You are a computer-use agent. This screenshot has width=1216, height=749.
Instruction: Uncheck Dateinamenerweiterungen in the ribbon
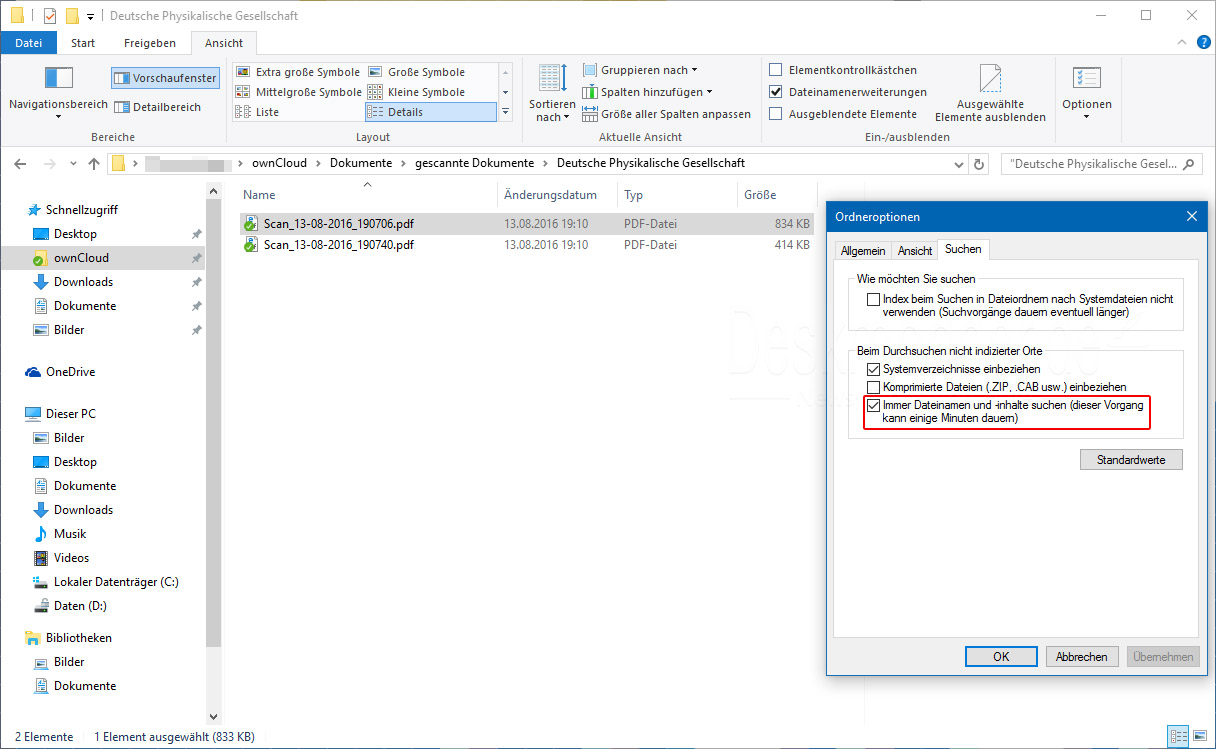[775, 92]
